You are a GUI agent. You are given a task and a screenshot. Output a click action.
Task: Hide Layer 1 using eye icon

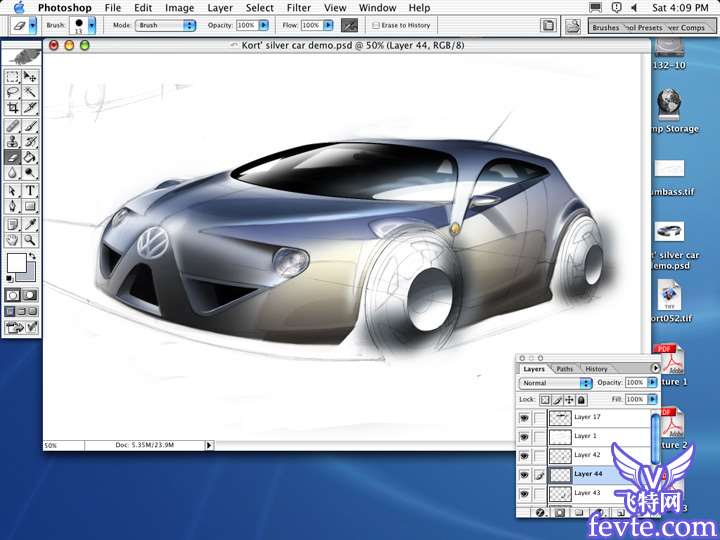tap(524, 437)
